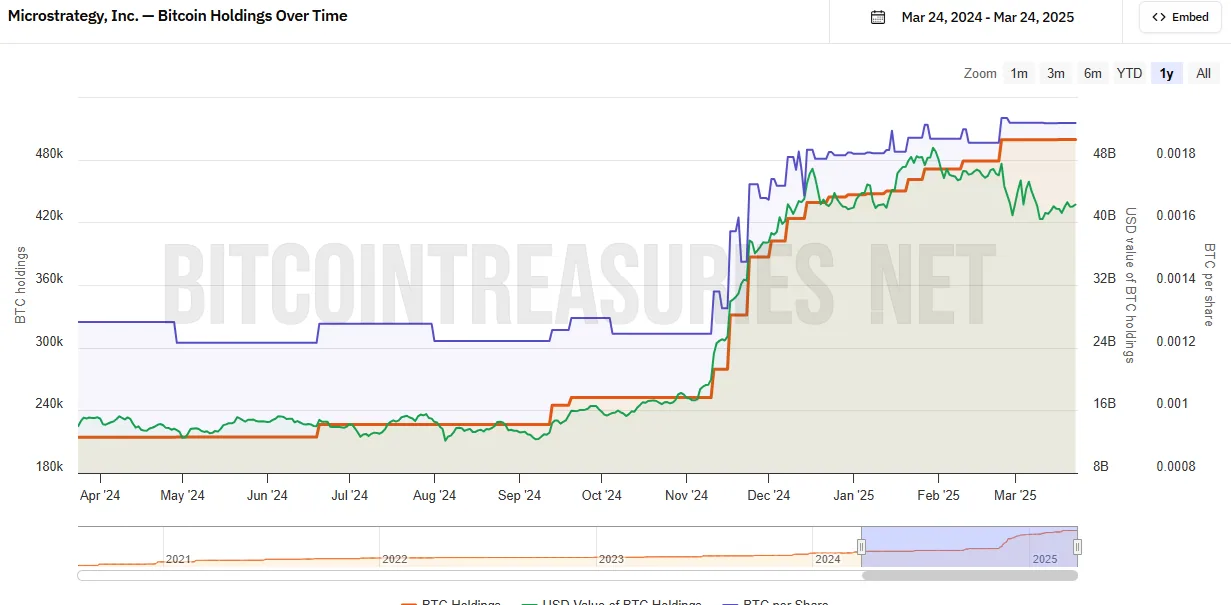This screenshot has height=605, width=1231.
Task: Click the Jan '25 x-axis label
Action: click(853, 495)
